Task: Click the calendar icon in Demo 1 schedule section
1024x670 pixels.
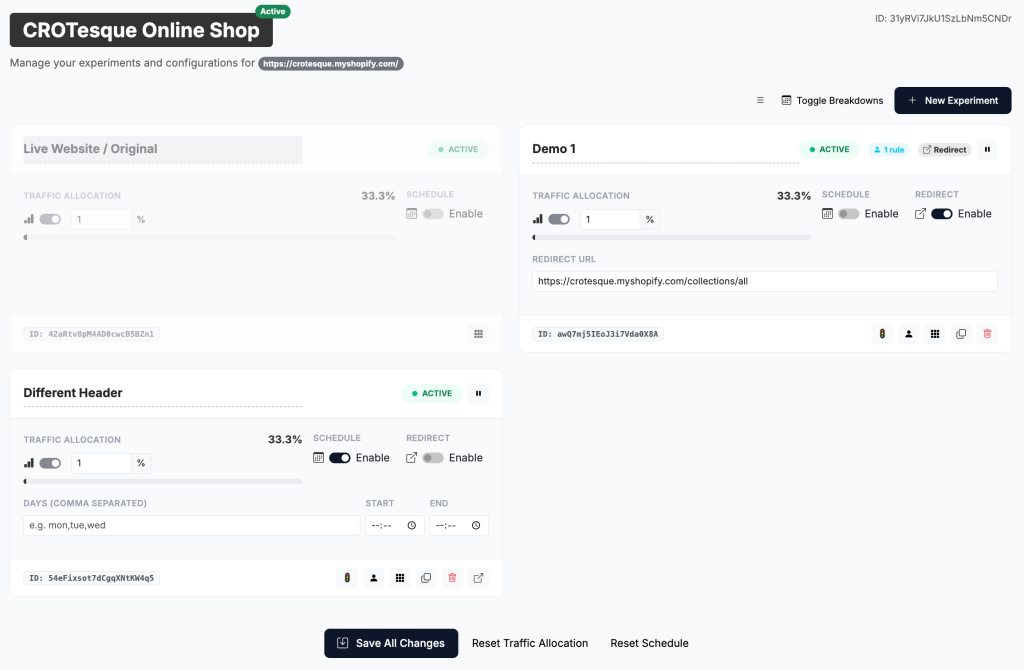Action: pos(828,213)
